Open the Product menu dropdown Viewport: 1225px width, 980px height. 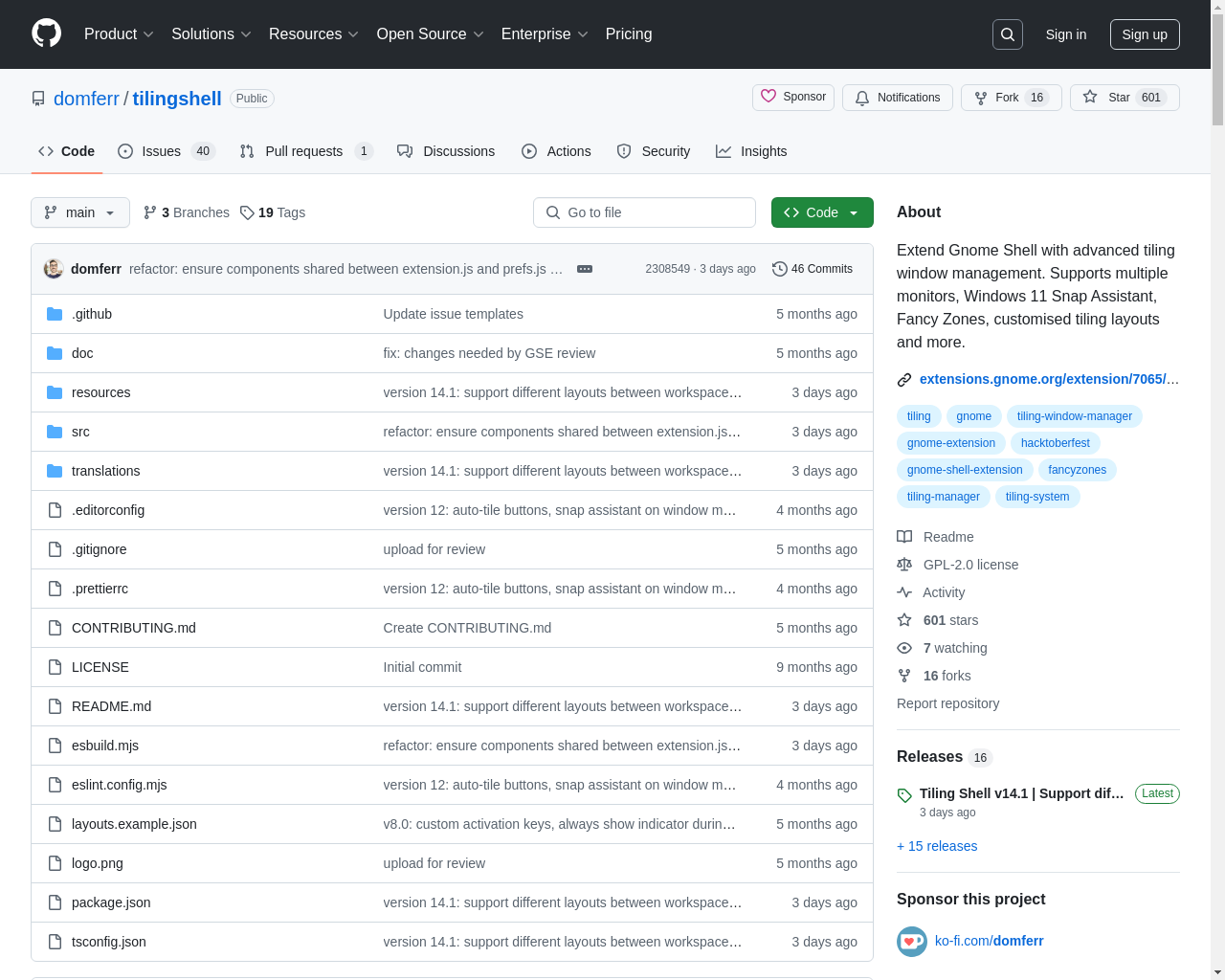click(x=119, y=34)
